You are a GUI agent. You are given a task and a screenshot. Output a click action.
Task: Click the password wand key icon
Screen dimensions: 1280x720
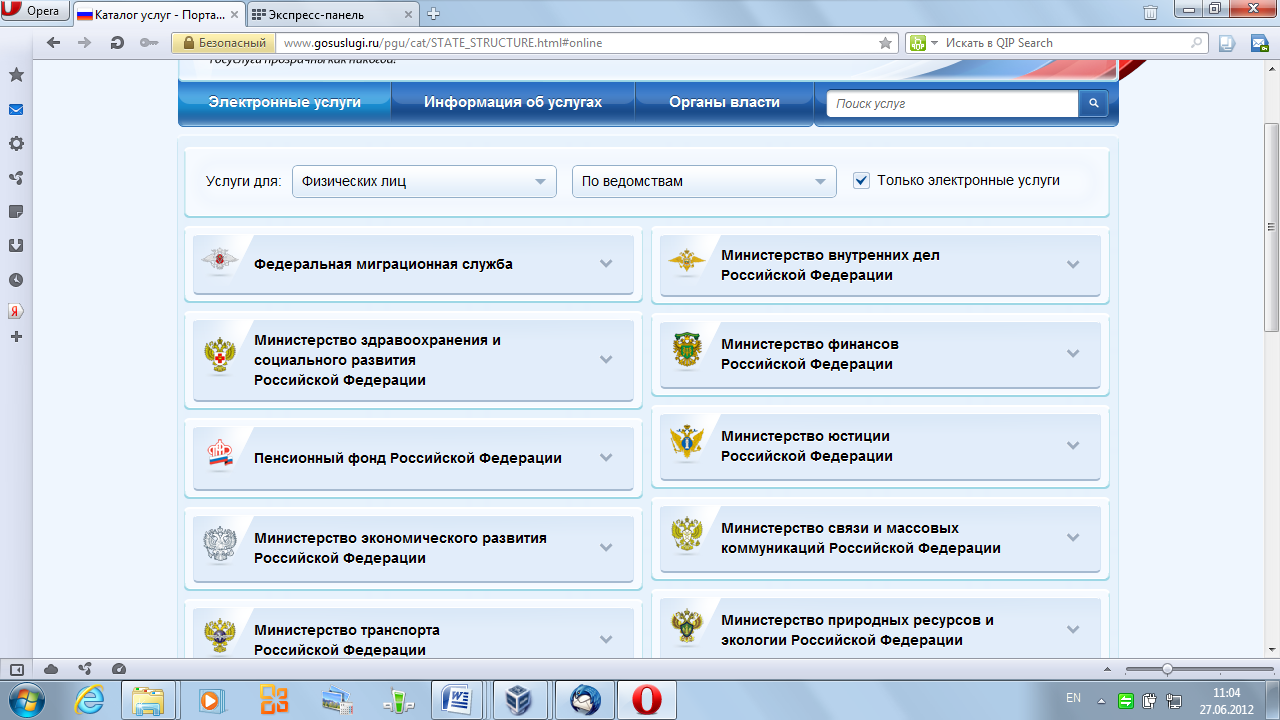click(149, 43)
